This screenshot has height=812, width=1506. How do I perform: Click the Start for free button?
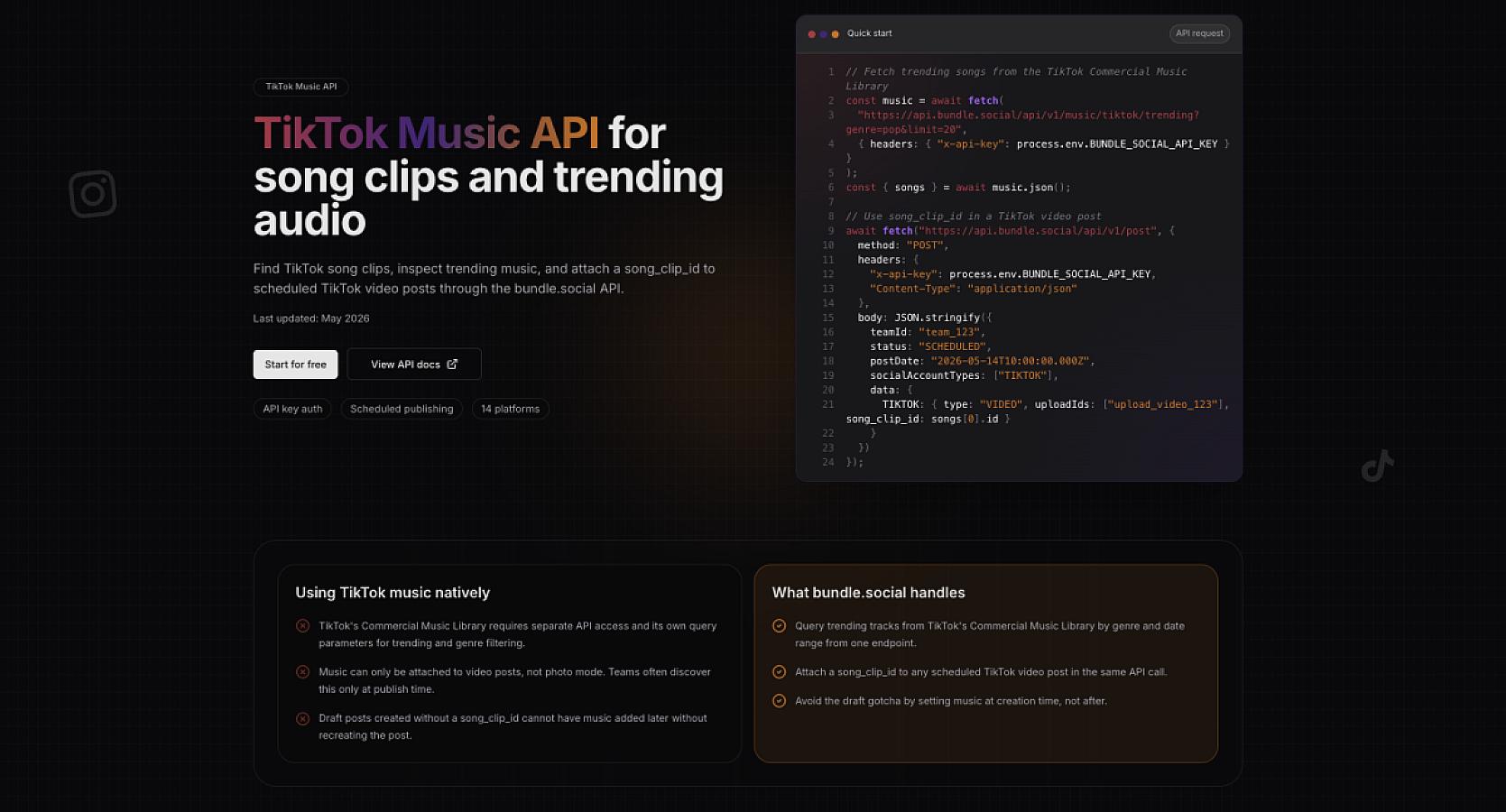point(295,364)
